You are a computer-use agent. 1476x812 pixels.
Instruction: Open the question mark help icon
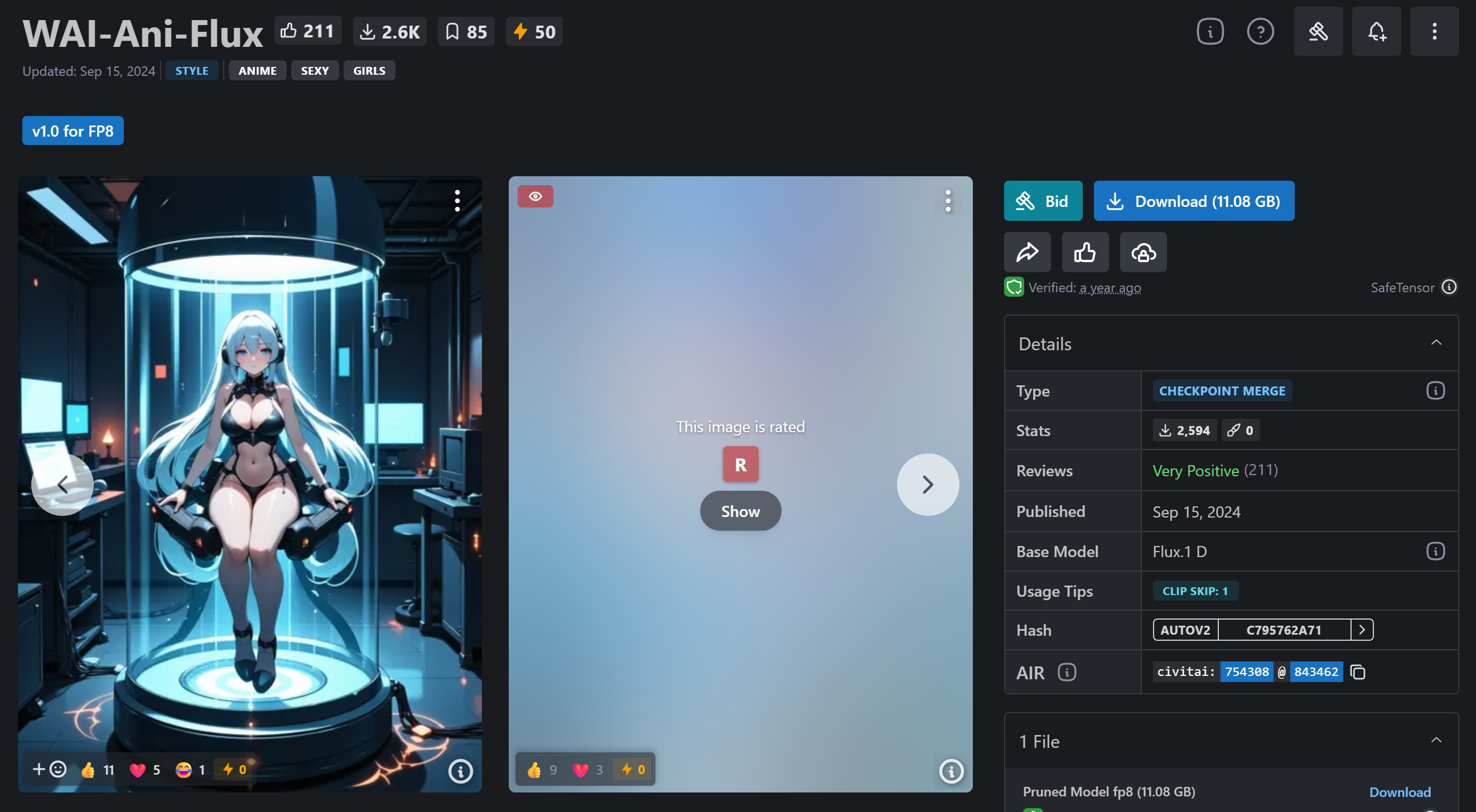pos(1260,32)
